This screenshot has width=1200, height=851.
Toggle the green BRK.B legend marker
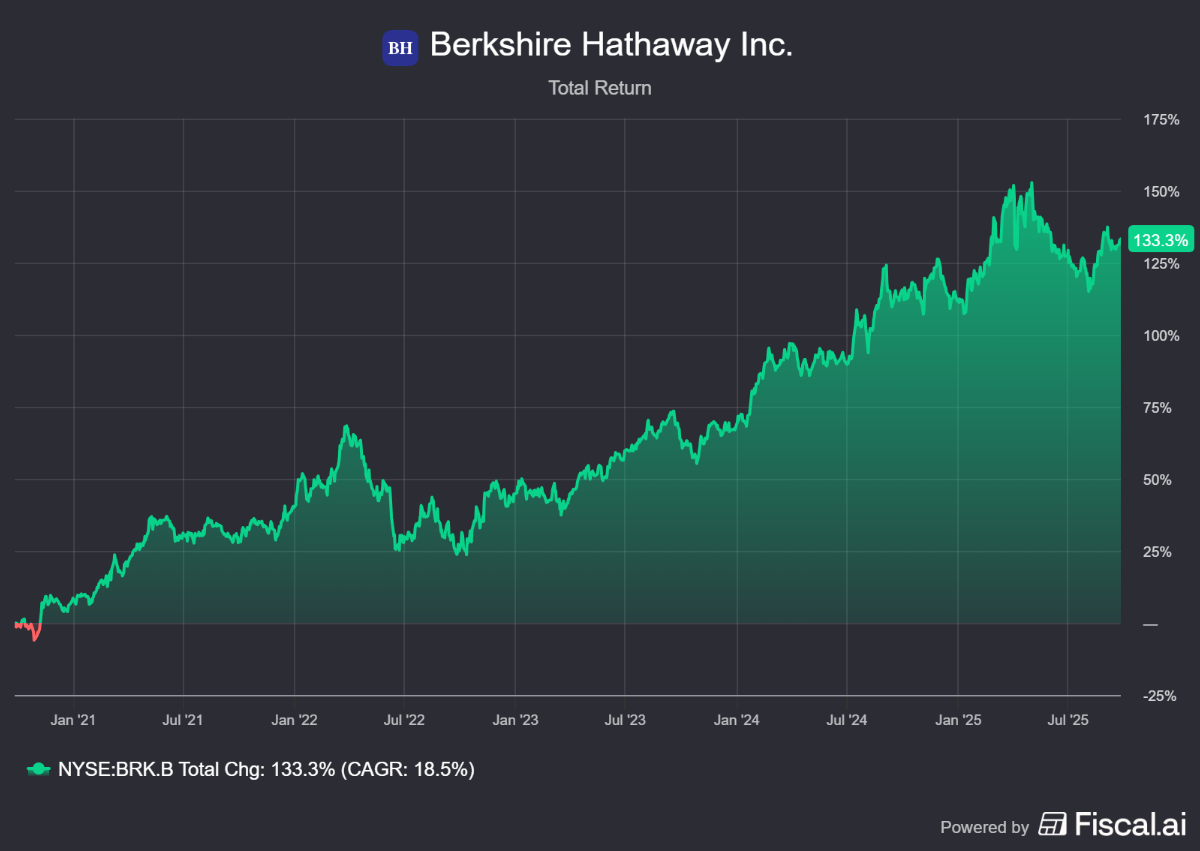[37, 770]
